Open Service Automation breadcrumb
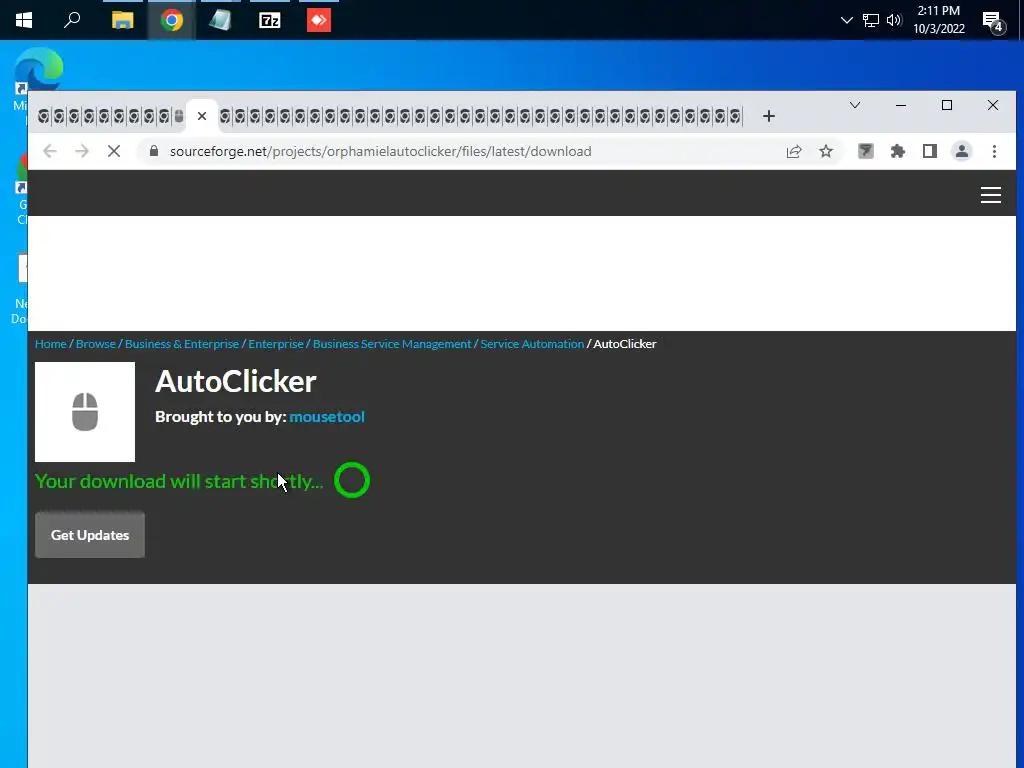1024x768 pixels. 532,344
